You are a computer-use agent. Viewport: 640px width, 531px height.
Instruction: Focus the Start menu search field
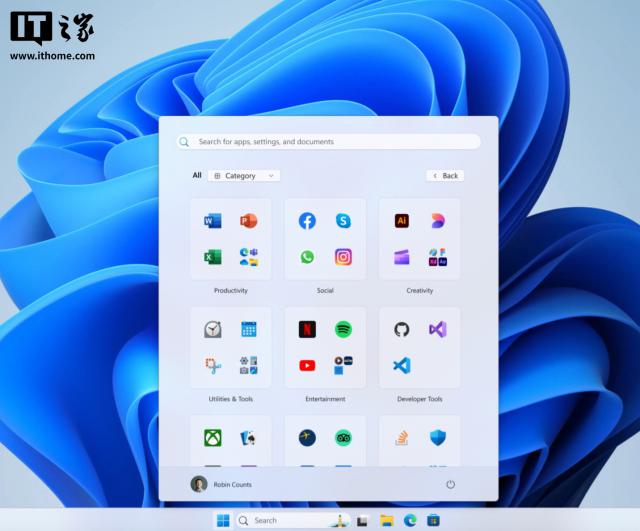328,142
